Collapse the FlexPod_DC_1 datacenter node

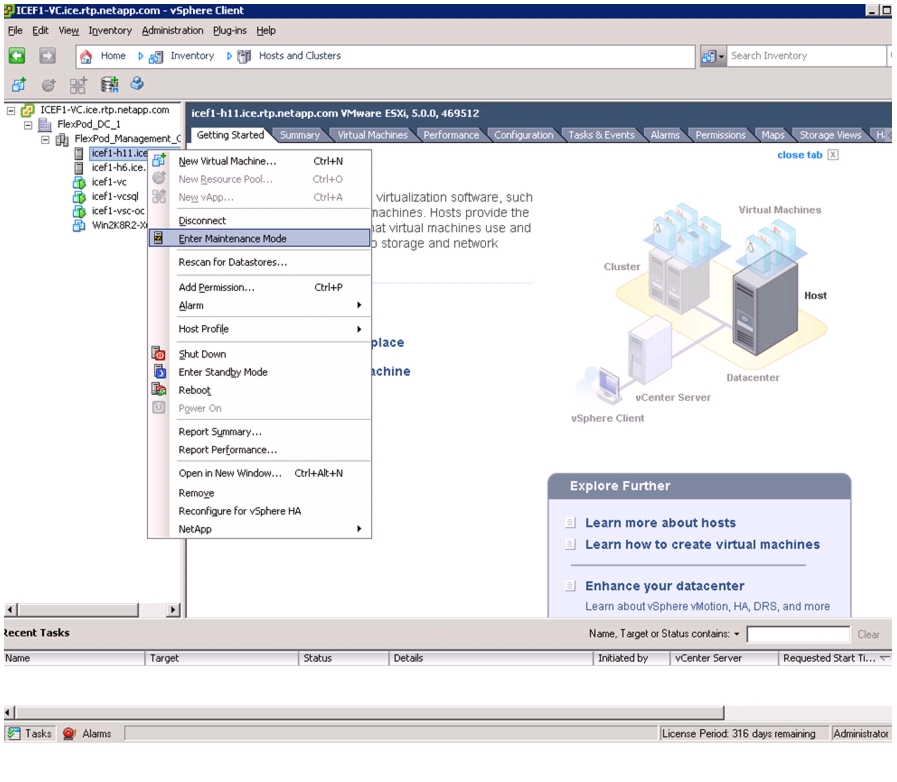(x=28, y=125)
